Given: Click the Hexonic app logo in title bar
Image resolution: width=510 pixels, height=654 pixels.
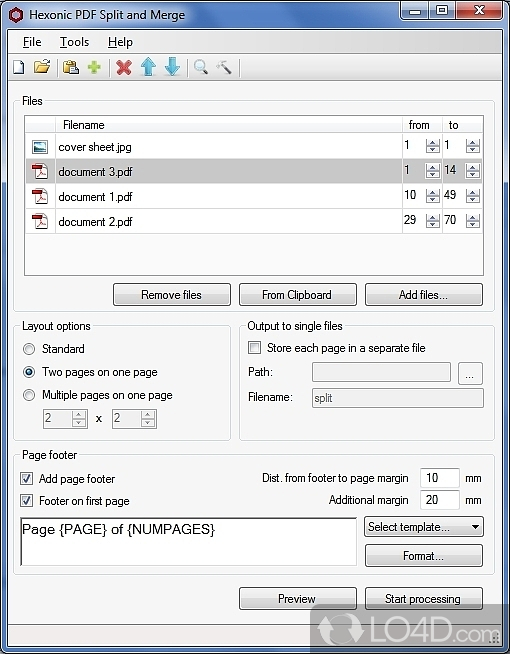Looking at the screenshot, I should tap(16, 15).
